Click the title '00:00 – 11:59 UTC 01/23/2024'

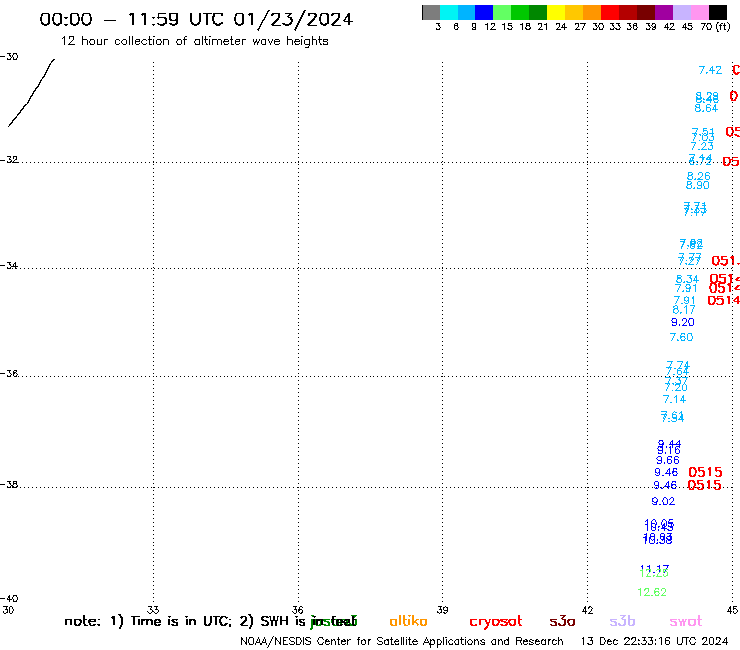196,19
